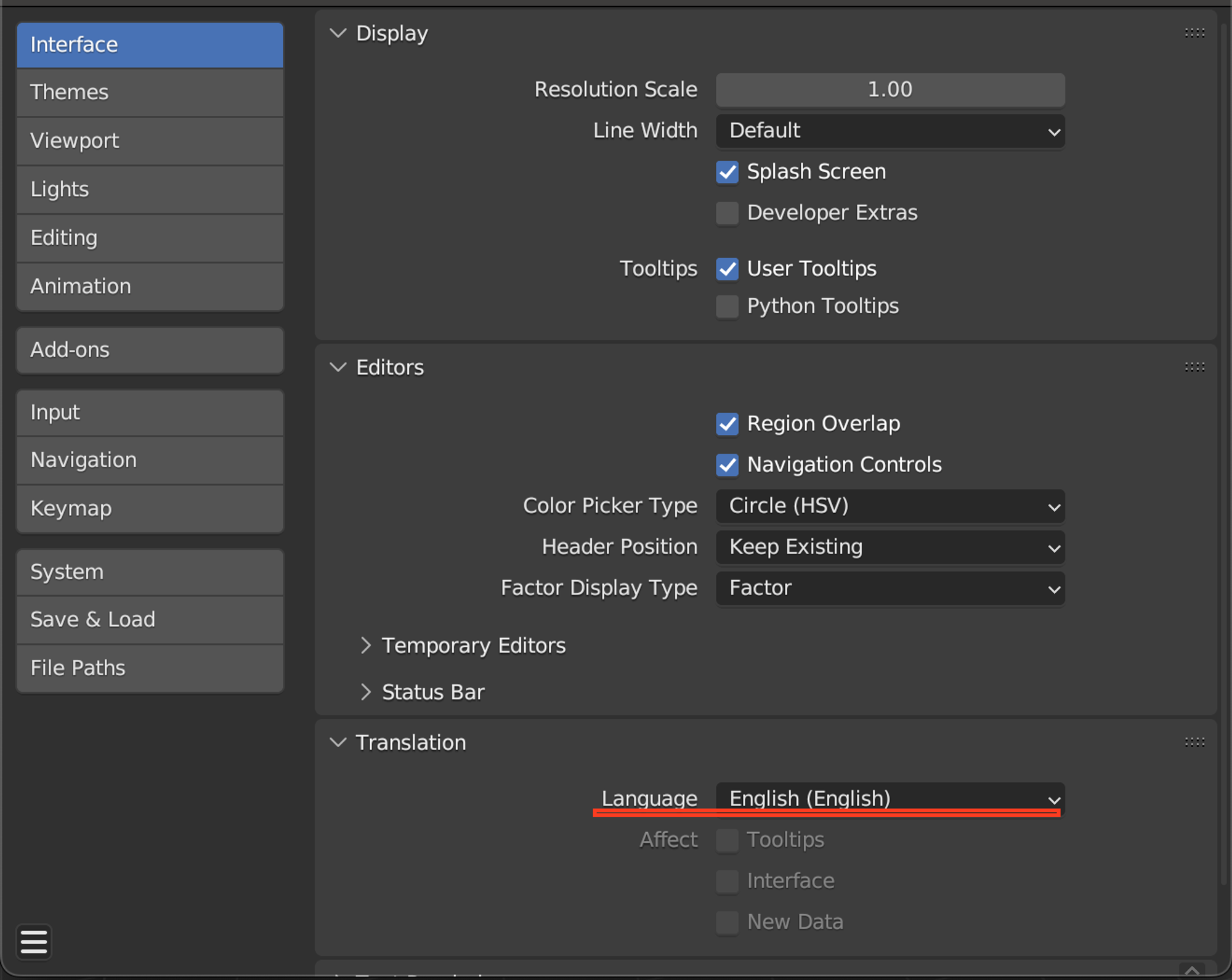Enable Developer Extras

727,213
